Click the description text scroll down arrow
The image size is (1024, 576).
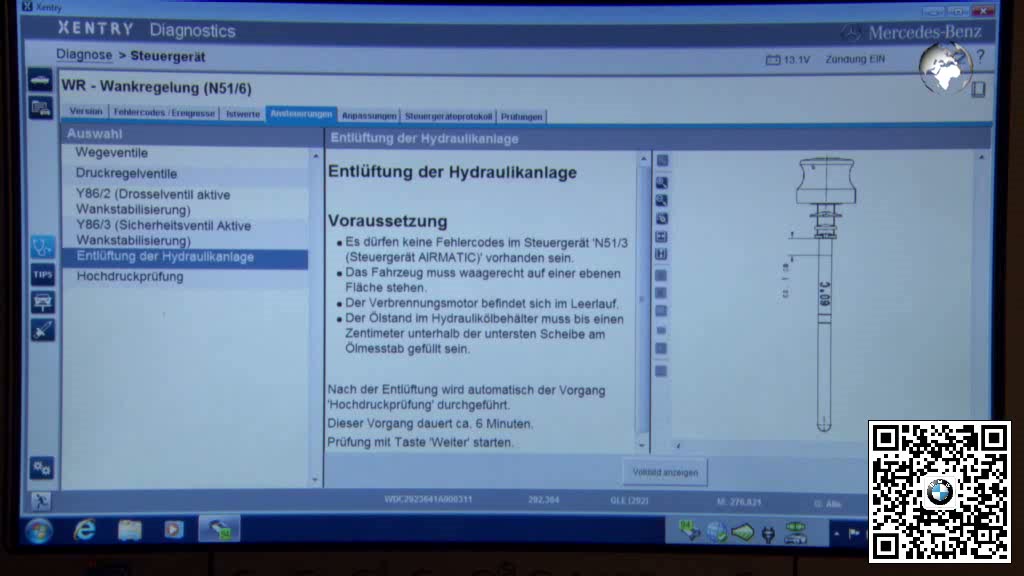[642, 445]
